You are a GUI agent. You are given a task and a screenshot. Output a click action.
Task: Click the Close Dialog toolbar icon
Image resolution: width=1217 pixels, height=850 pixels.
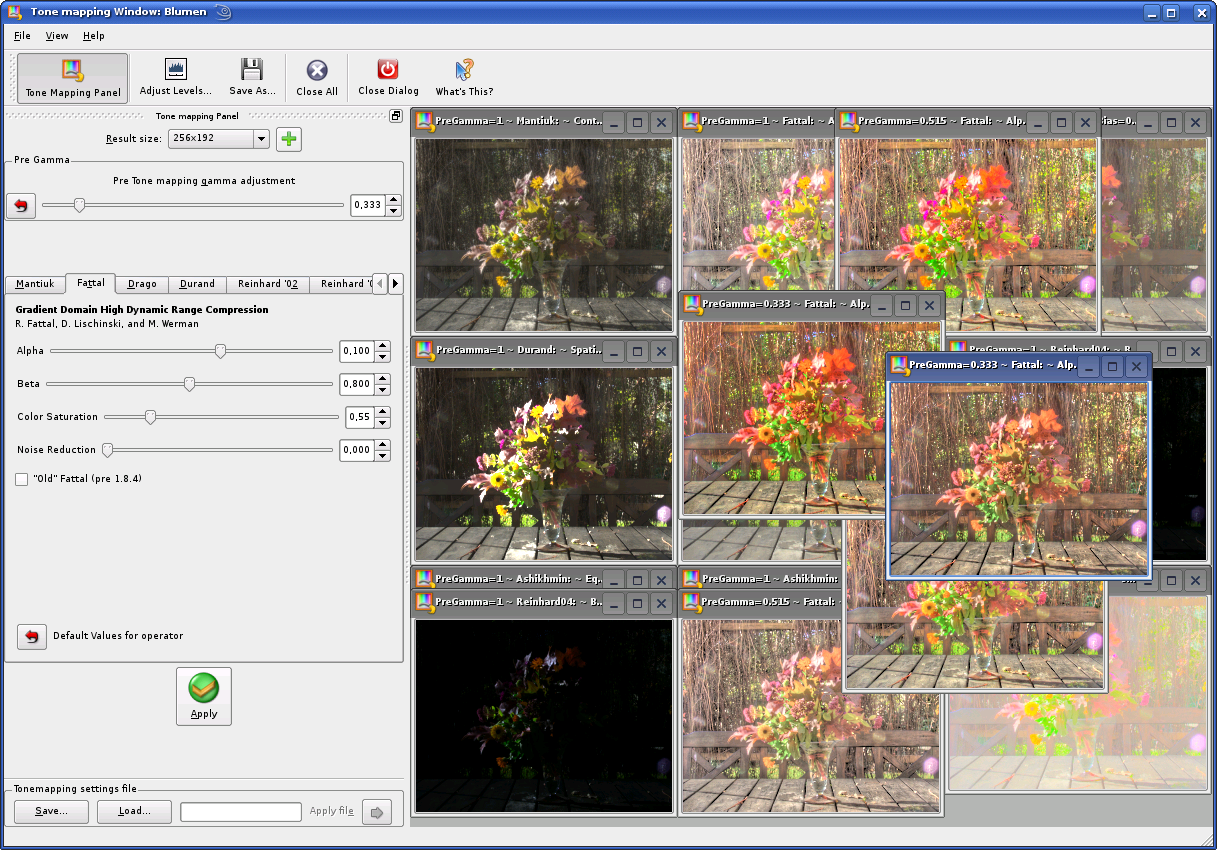point(388,77)
